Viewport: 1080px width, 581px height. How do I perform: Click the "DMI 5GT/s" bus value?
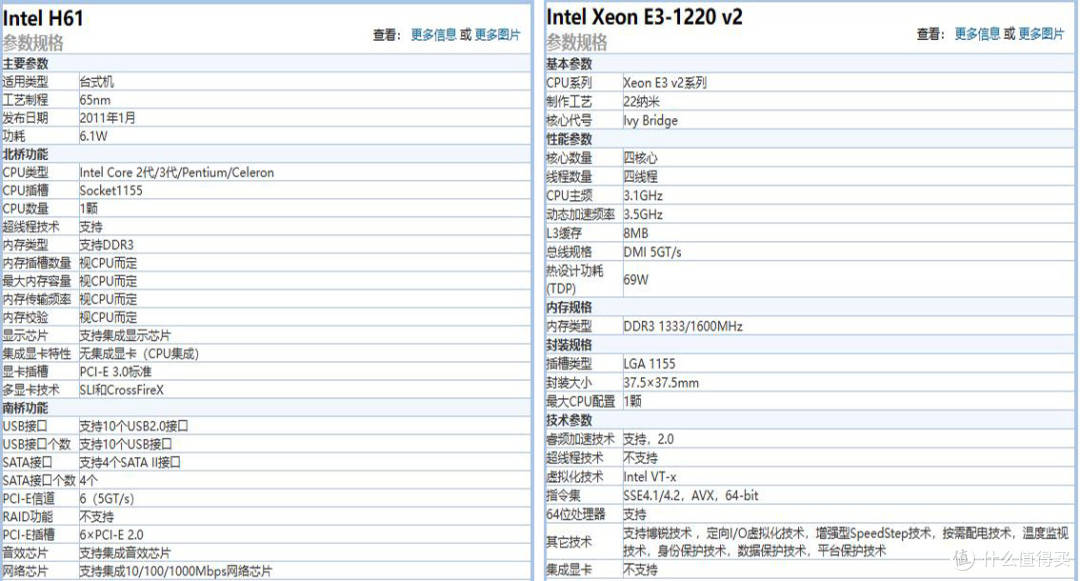[x=653, y=252]
